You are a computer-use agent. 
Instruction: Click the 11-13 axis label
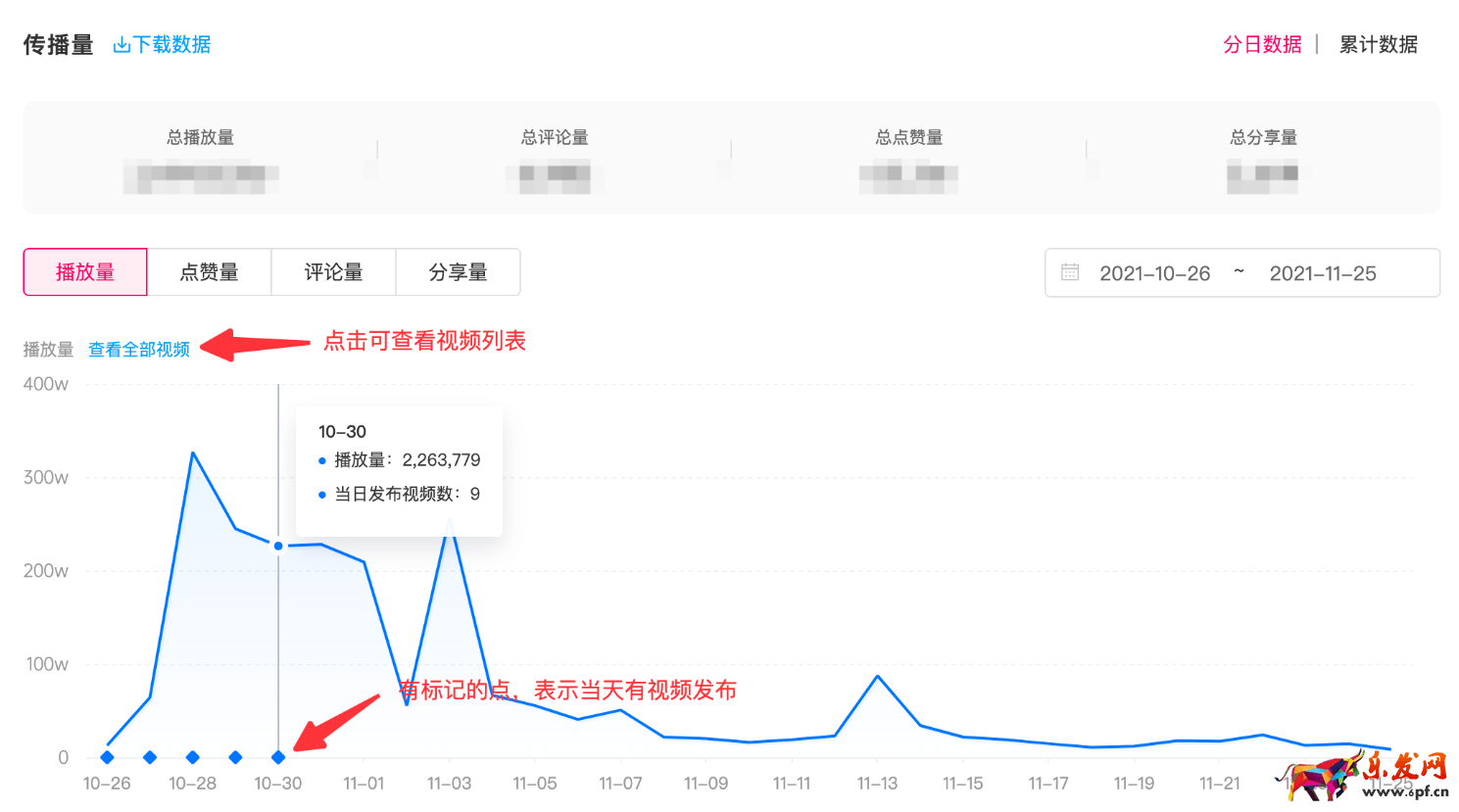pos(877,784)
